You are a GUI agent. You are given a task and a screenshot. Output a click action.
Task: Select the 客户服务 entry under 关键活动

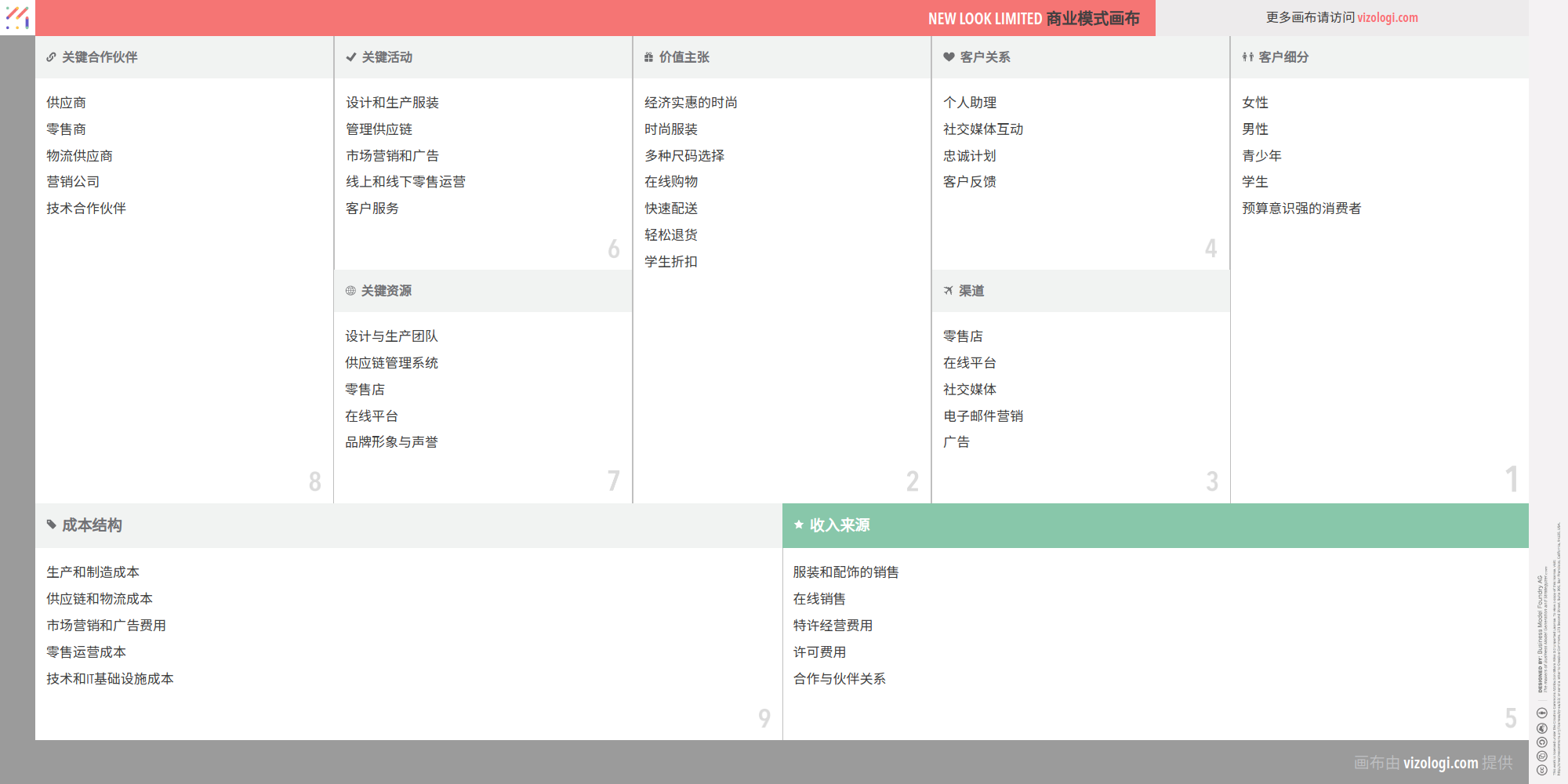[x=372, y=208]
